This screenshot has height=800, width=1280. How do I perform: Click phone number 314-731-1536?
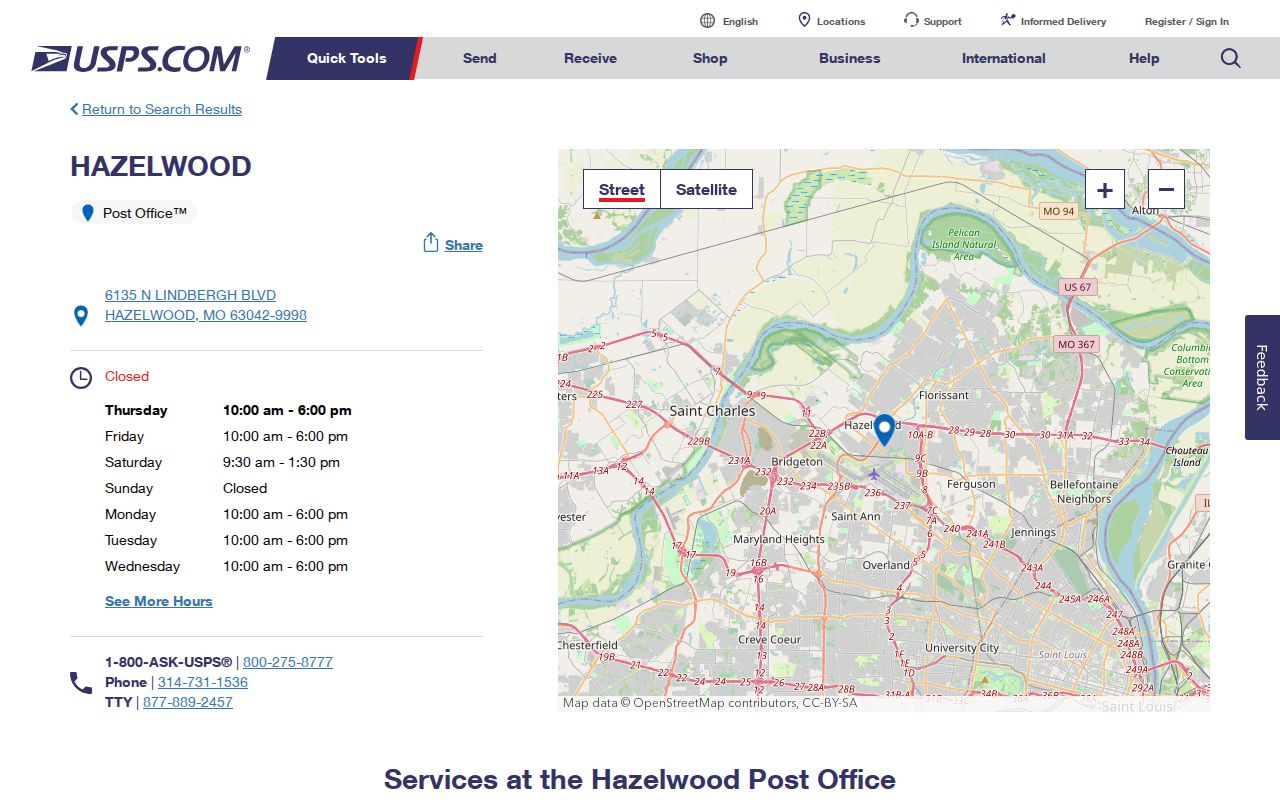coord(203,682)
